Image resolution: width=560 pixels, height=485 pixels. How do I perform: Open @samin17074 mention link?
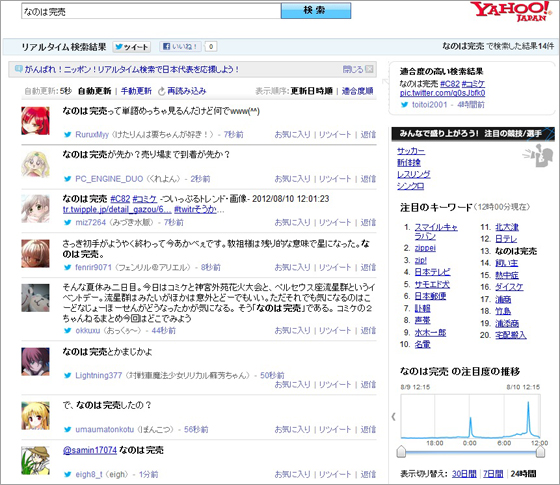click(x=90, y=450)
